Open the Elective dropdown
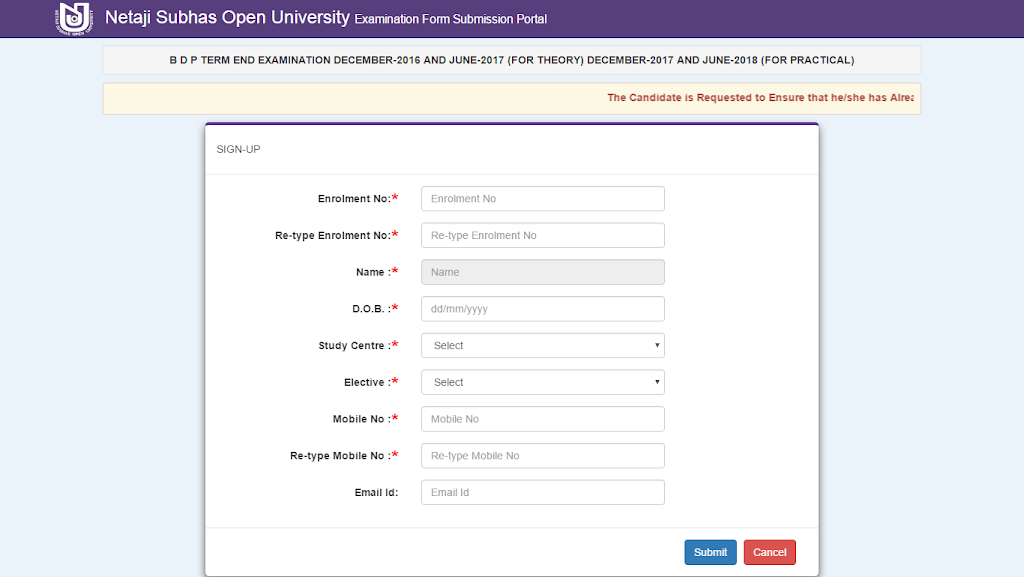Viewport: 1024px width, 577px height. coord(543,382)
